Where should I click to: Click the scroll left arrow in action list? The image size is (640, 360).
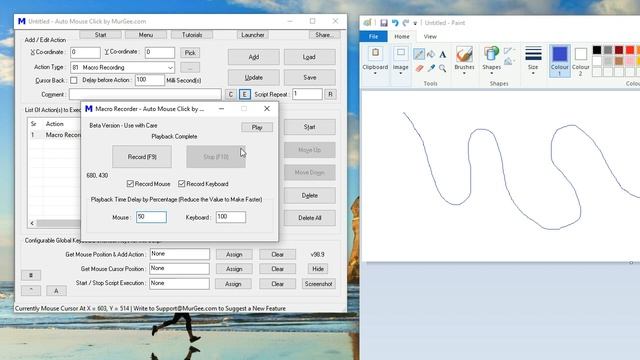tap(32, 223)
